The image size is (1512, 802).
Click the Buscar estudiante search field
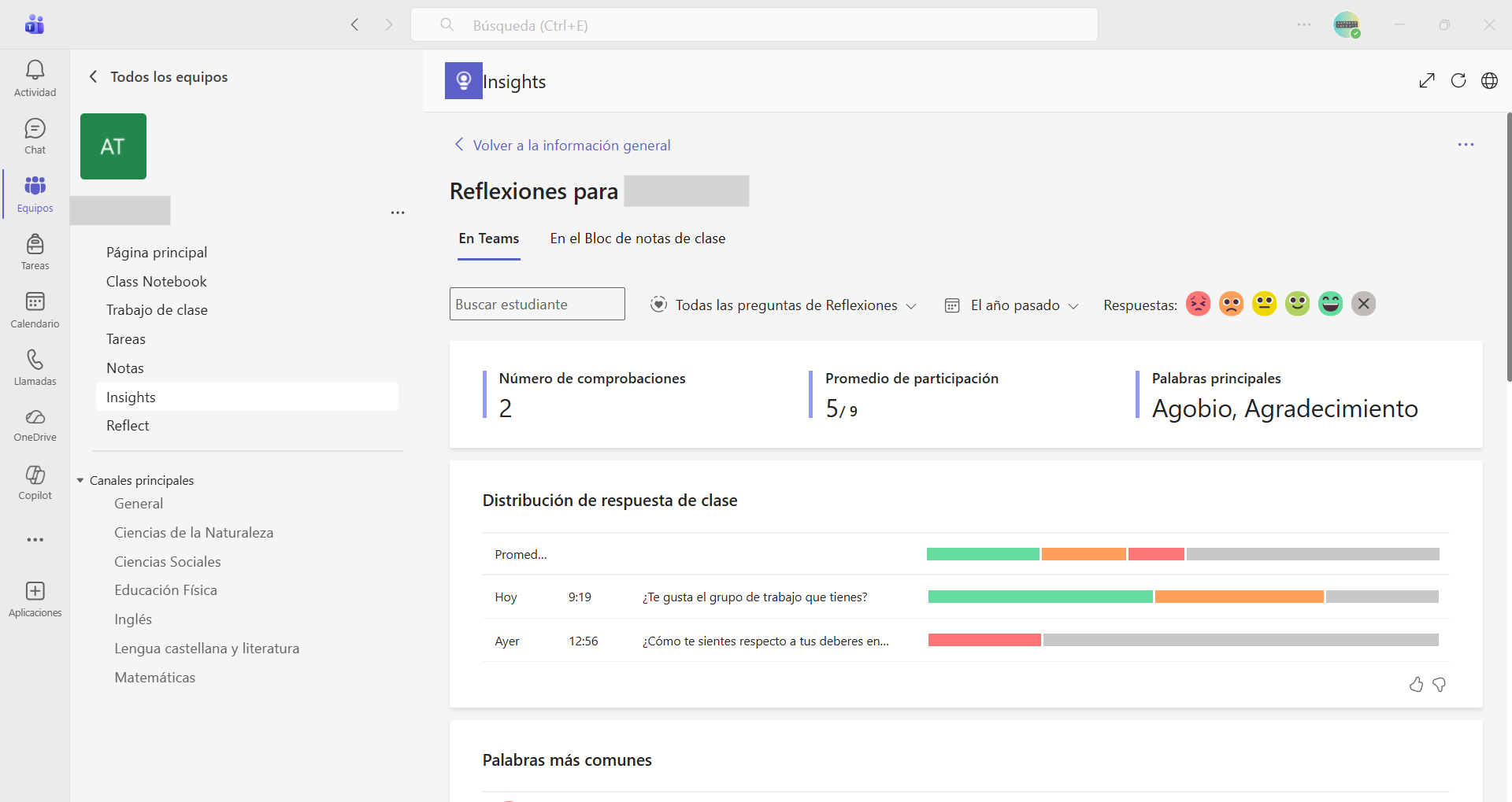click(x=537, y=304)
